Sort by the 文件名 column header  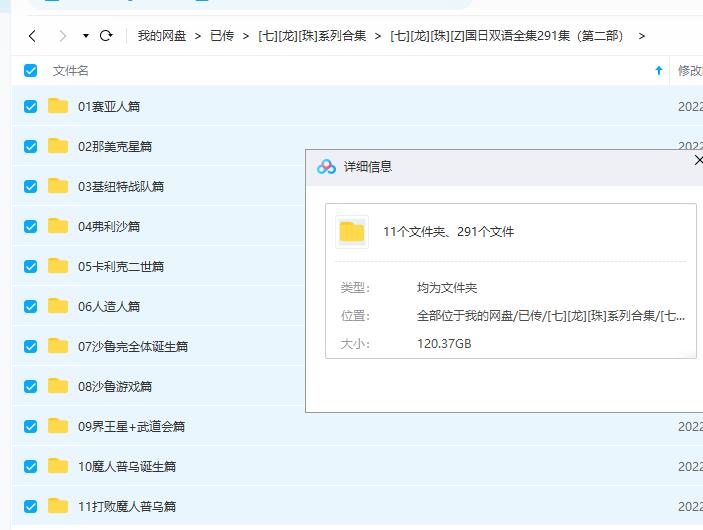(x=71, y=70)
